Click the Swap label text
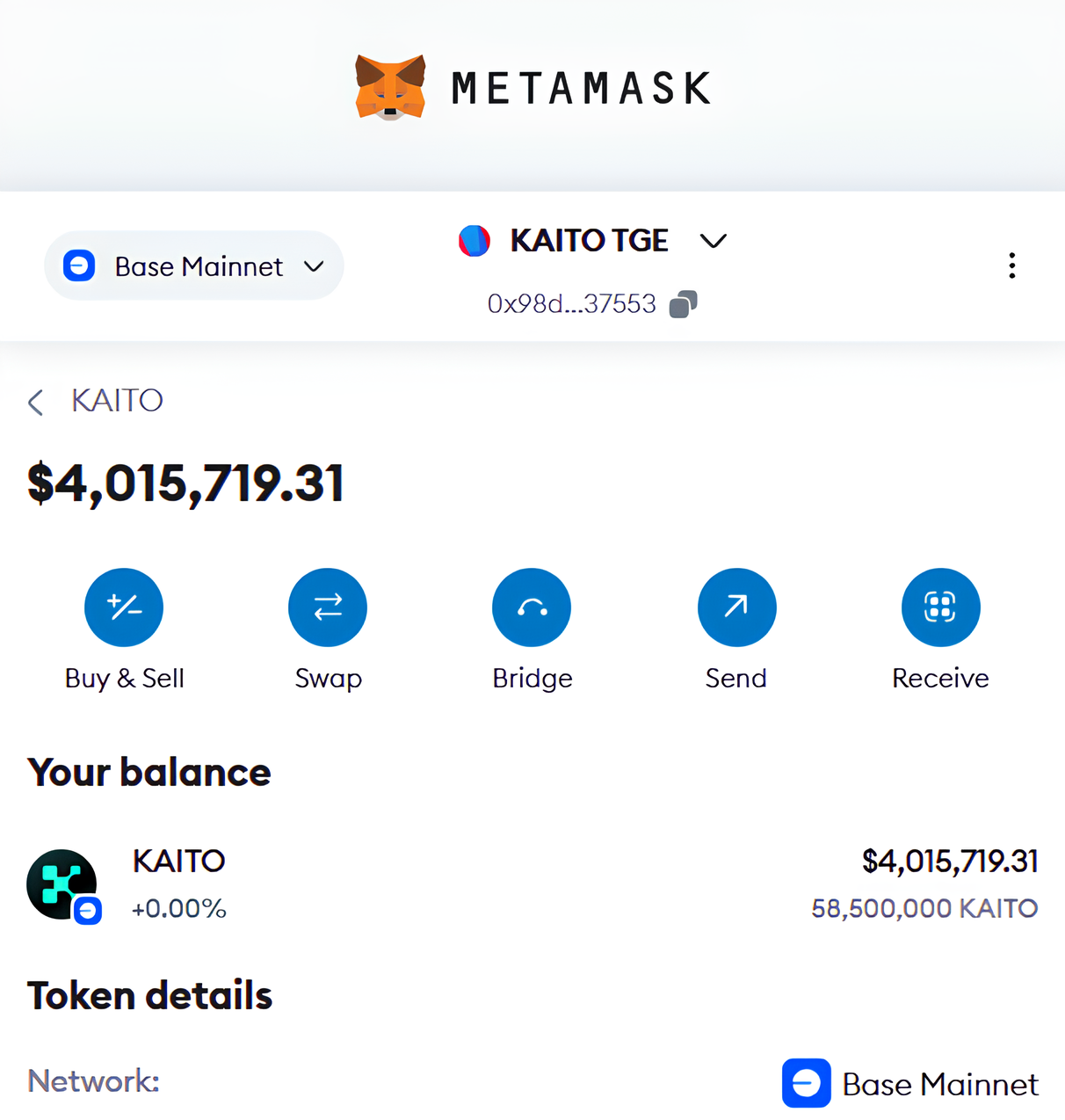1065x1120 pixels. pos(329,679)
